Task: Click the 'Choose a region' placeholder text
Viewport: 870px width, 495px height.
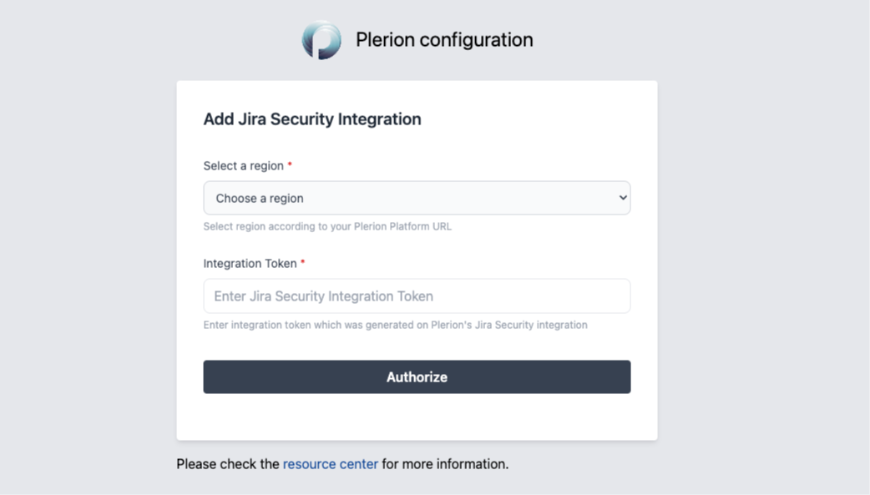Action: (260, 198)
